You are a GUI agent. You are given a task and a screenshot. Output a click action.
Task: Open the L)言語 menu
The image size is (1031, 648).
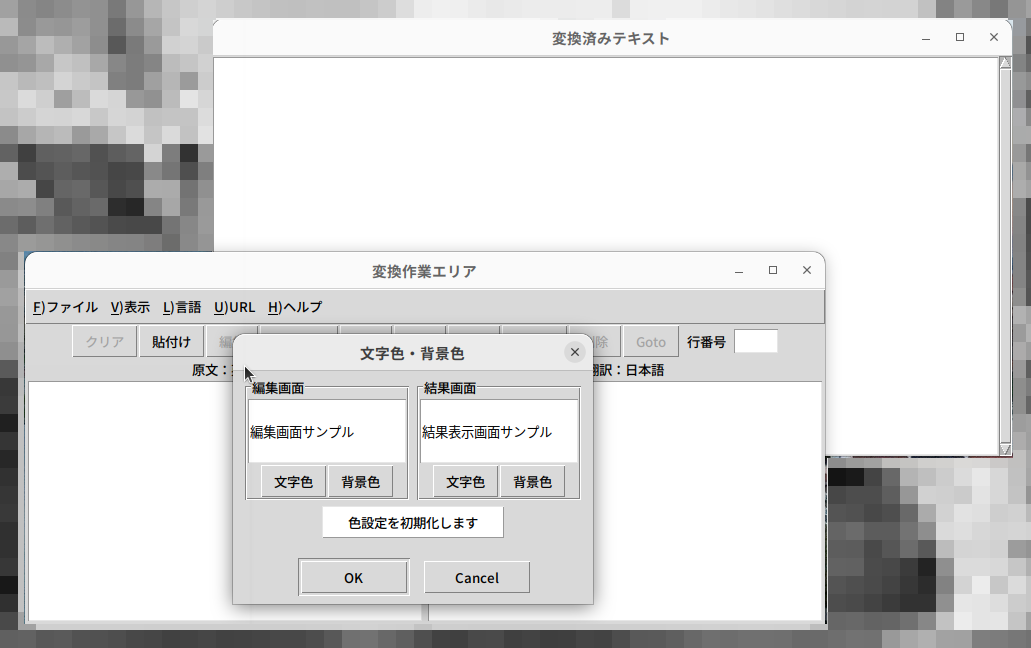(x=182, y=307)
